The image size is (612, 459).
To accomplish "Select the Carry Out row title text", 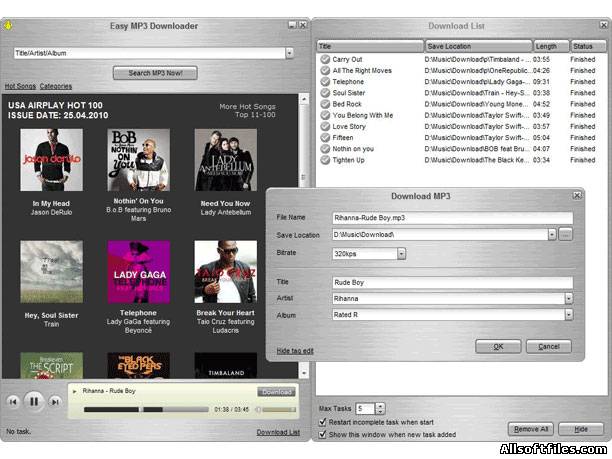I will pos(347,59).
